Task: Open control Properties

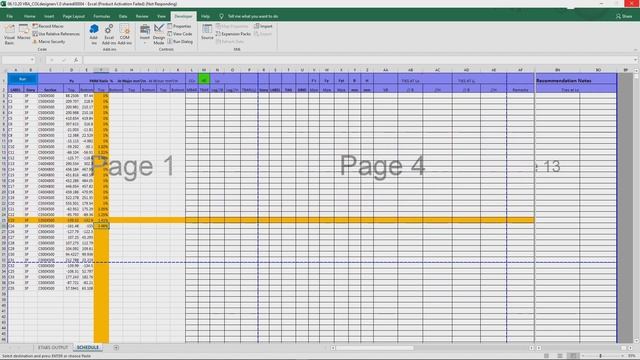Action: tap(179, 26)
